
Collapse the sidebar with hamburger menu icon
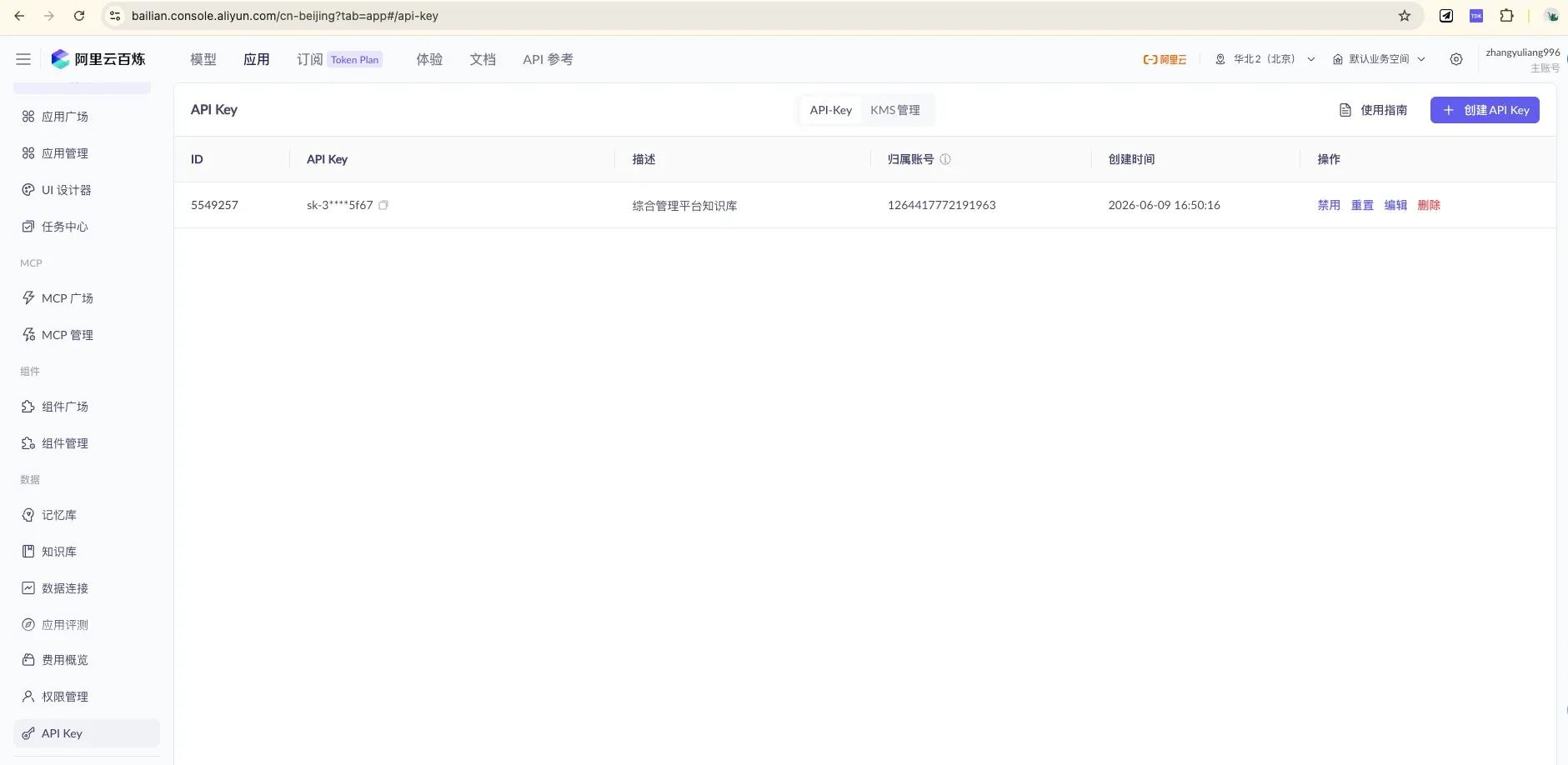tap(23, 59)
